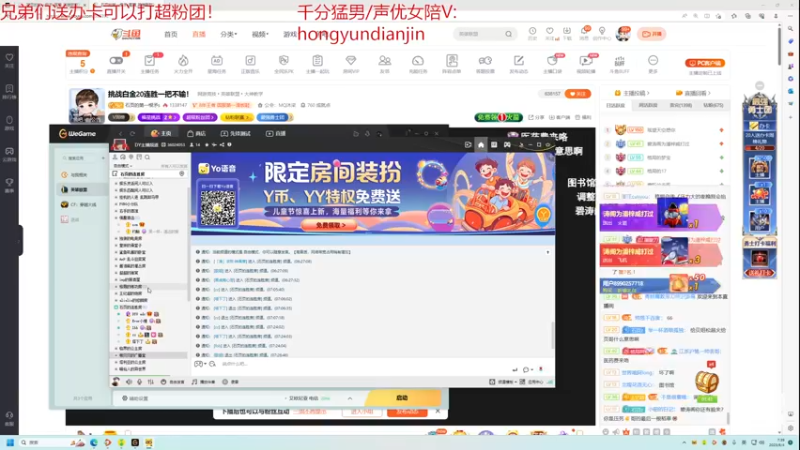Expand the 视频 video dropdown in nav
The width and height of the screenshot is (800, 450).
point(260,34)
